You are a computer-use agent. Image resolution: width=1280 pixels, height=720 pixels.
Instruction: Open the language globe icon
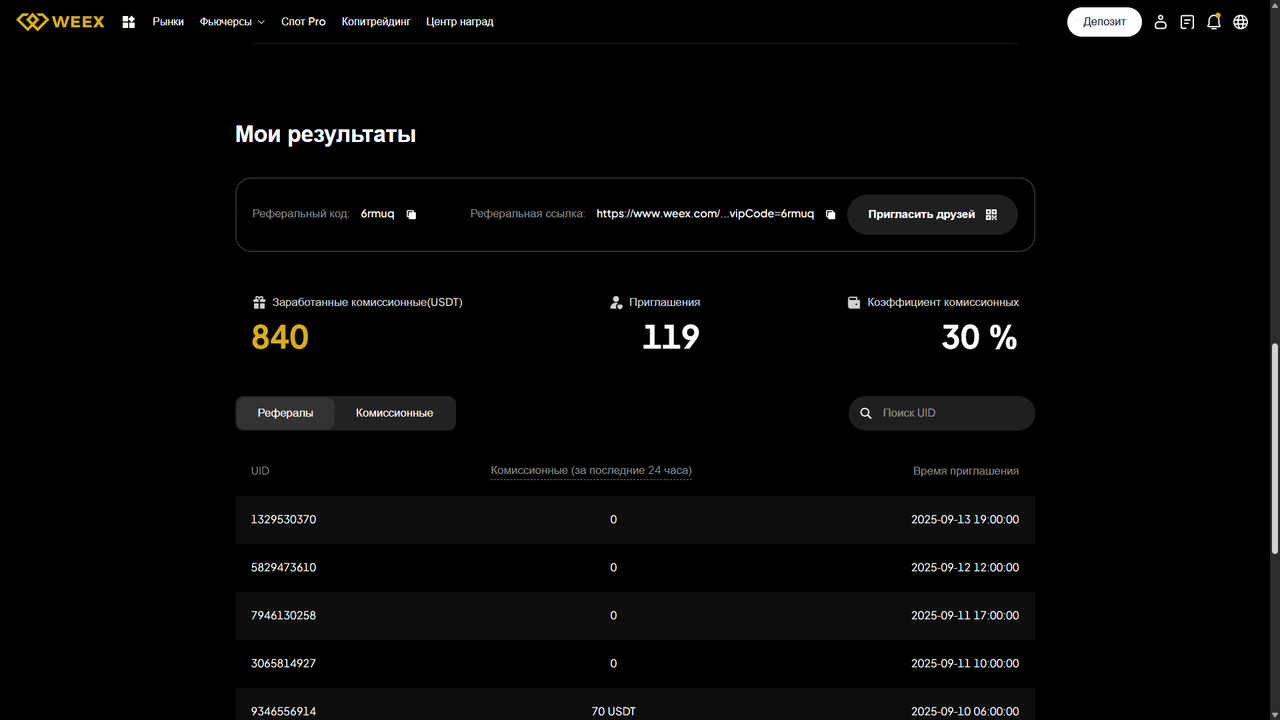point(1240,22)
